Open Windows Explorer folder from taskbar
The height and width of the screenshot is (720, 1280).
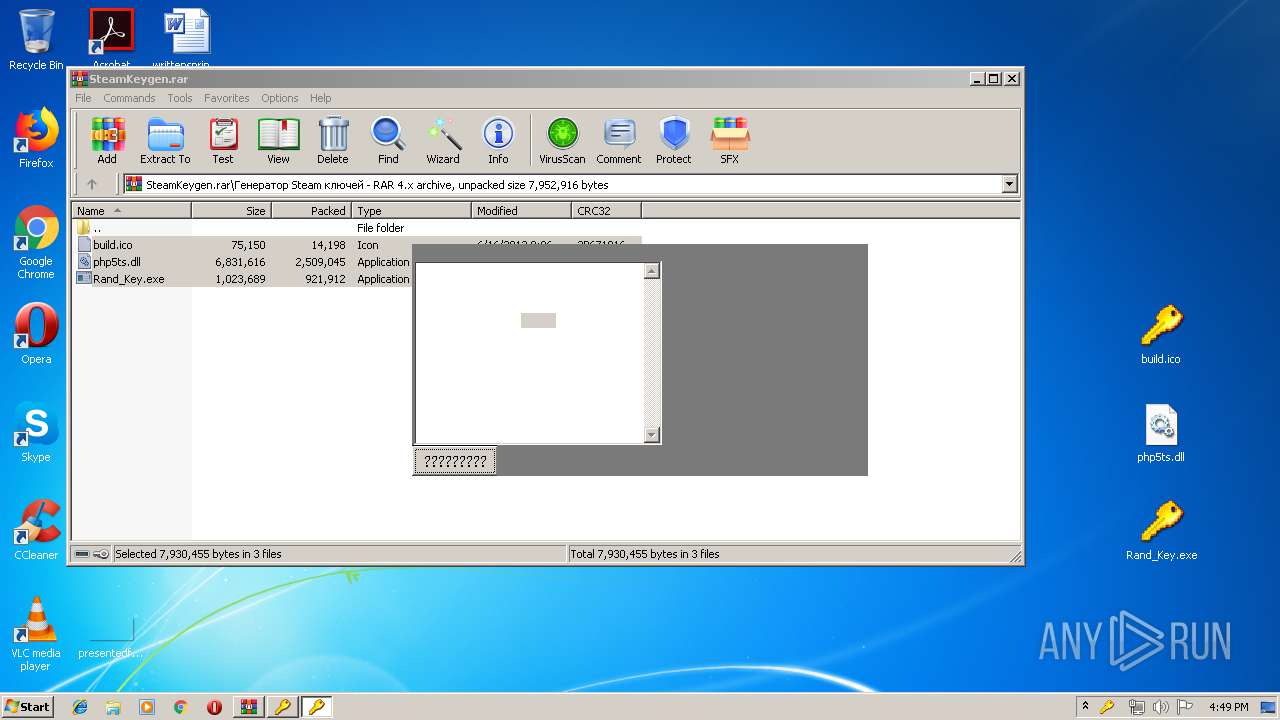point(113,707)
